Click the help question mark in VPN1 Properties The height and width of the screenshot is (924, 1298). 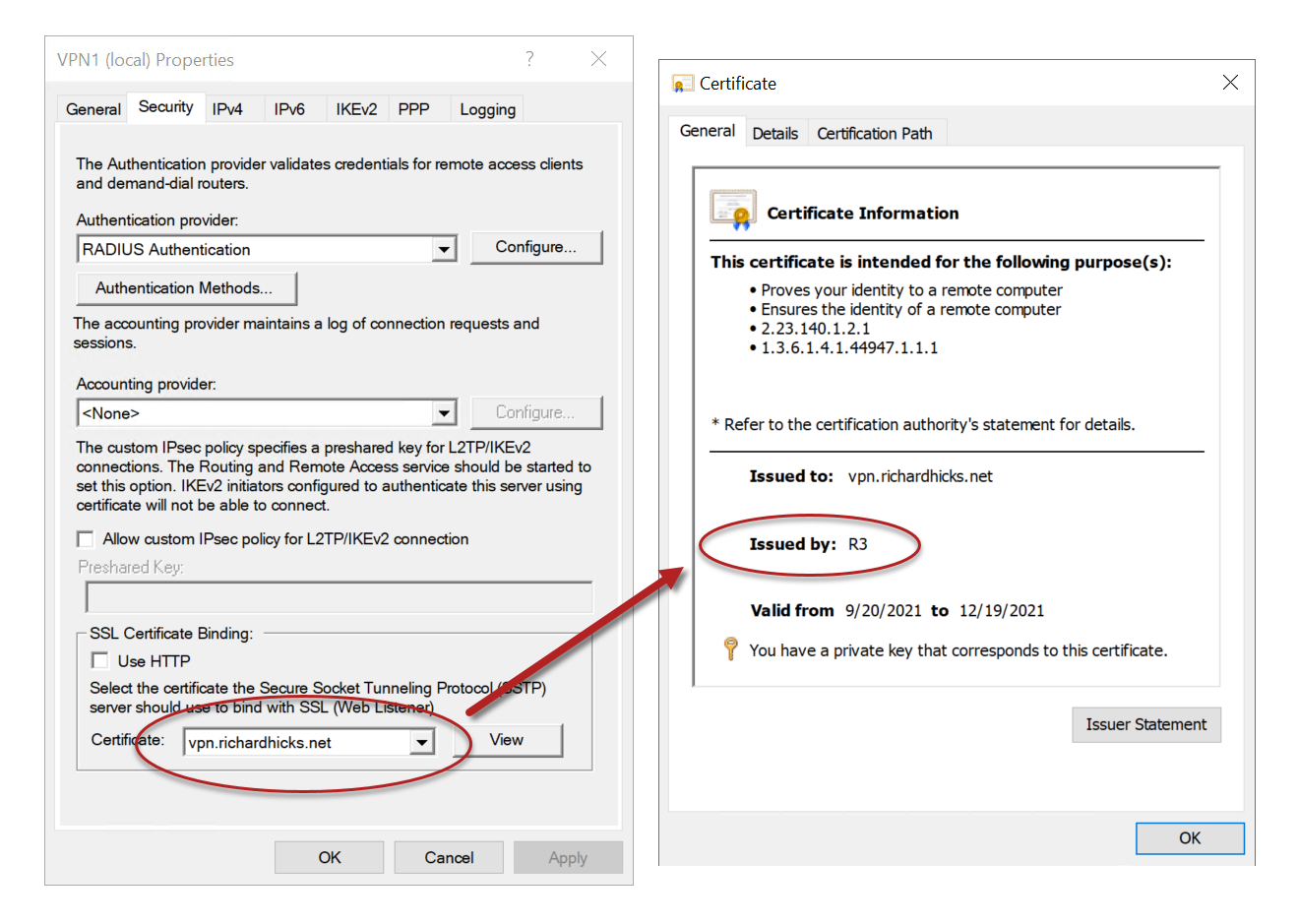click(529, 59)
